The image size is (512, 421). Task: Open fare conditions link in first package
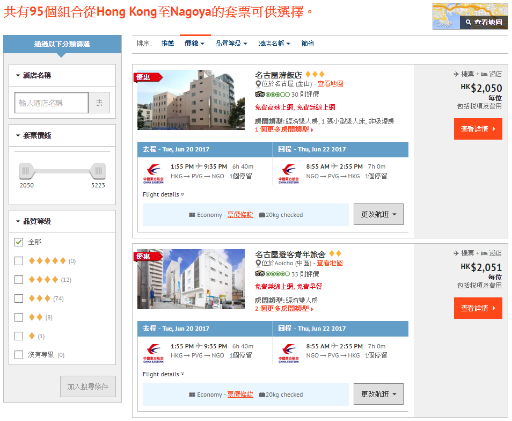point(240,215)
